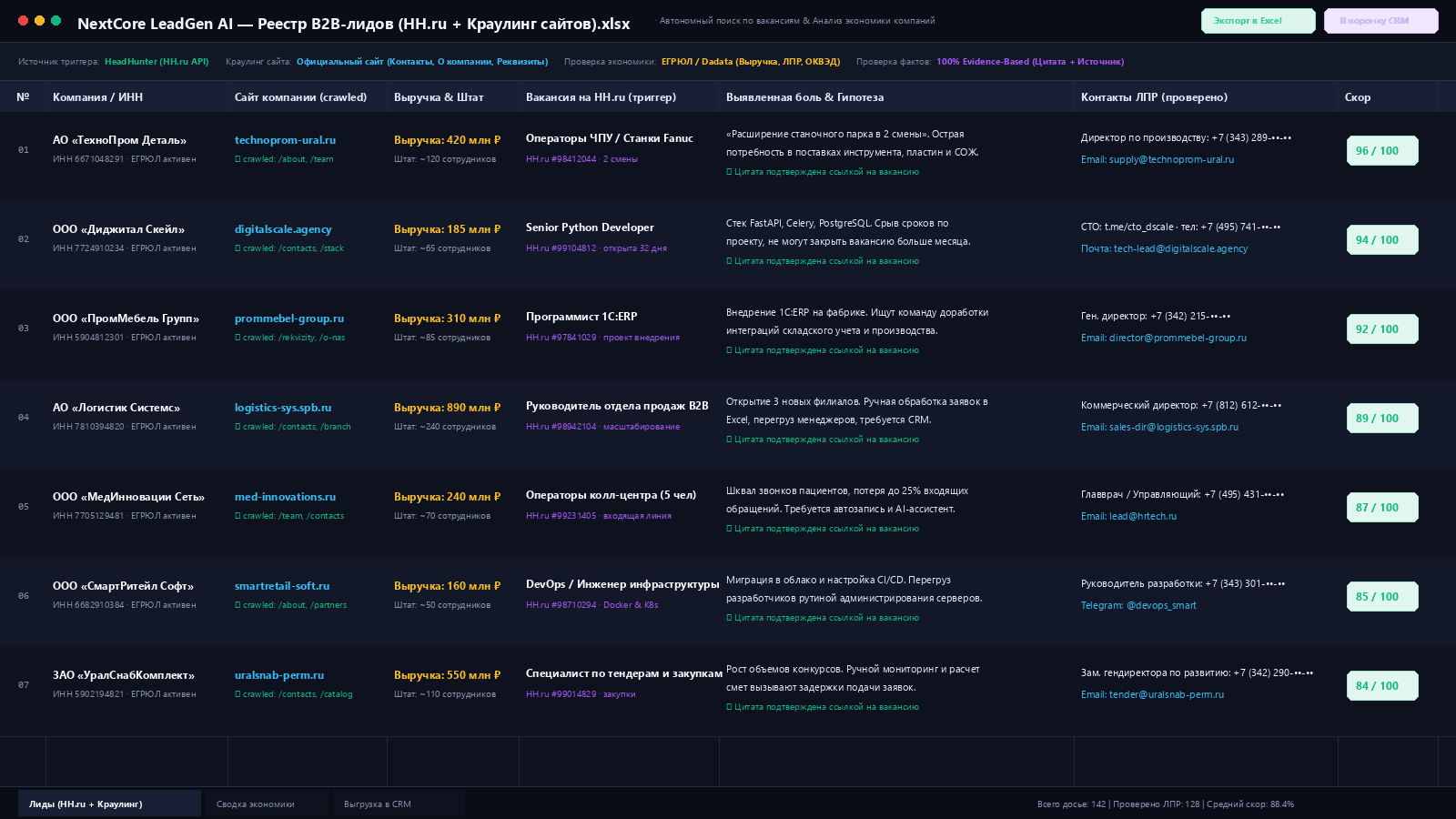Viewport: 1456px width, 819px height.
Task: Select the '89 / 100' score badge
Action: click(x=1381, y=419)
